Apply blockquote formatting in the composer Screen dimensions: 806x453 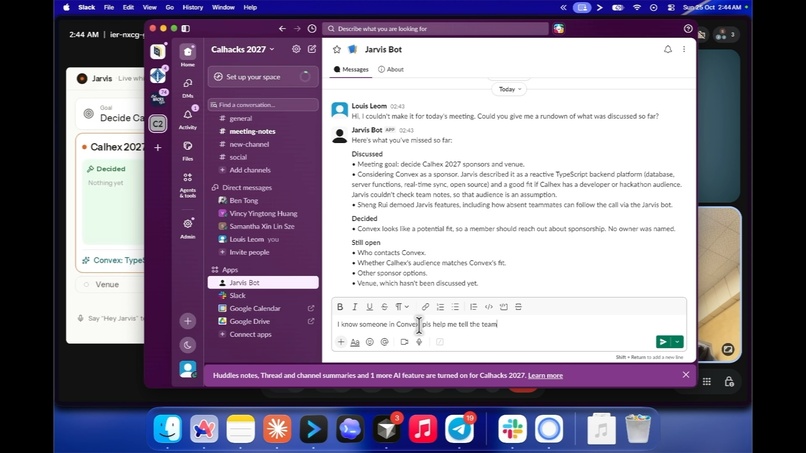coord(473,306)
